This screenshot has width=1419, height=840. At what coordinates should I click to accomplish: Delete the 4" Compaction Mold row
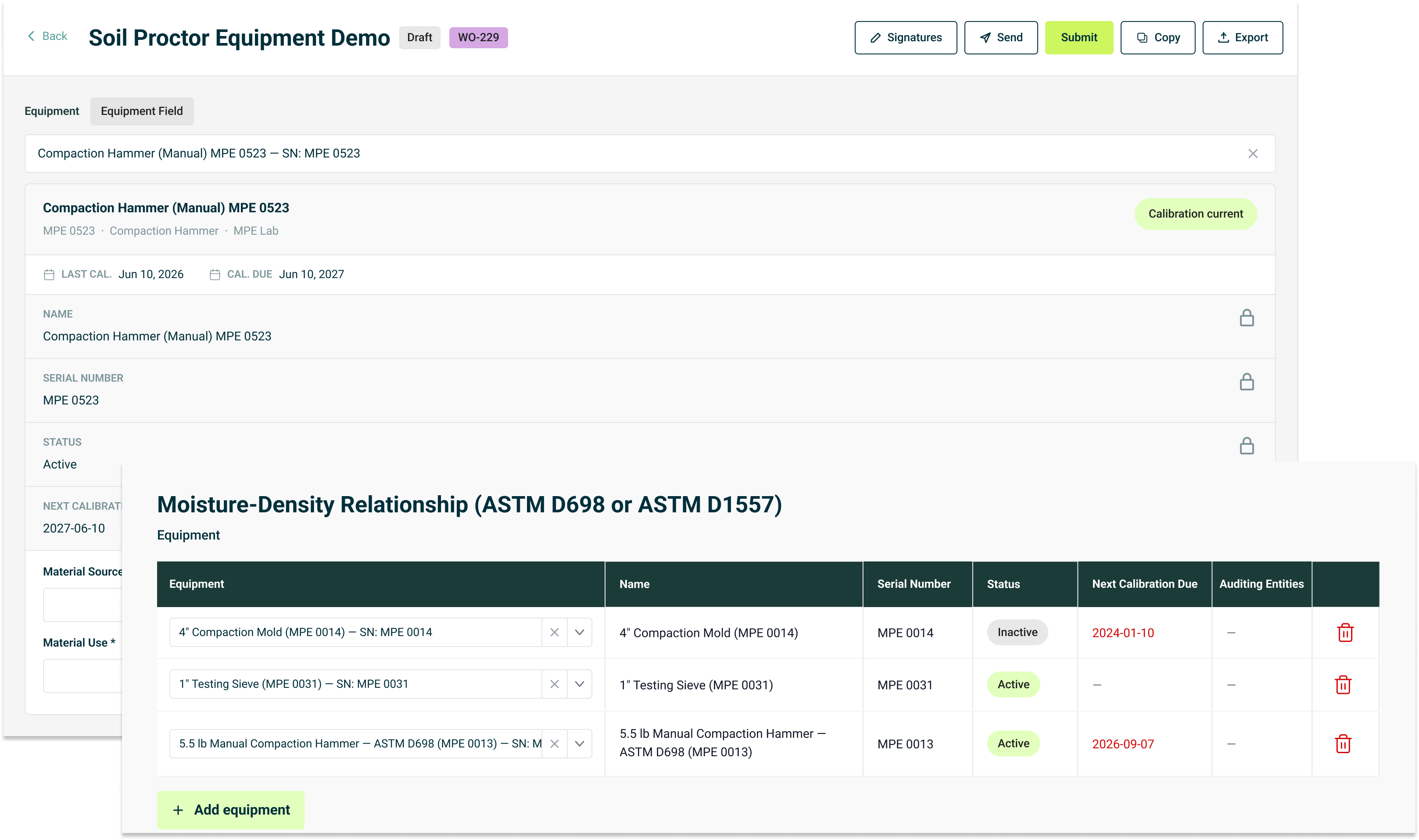(1345, 633)
